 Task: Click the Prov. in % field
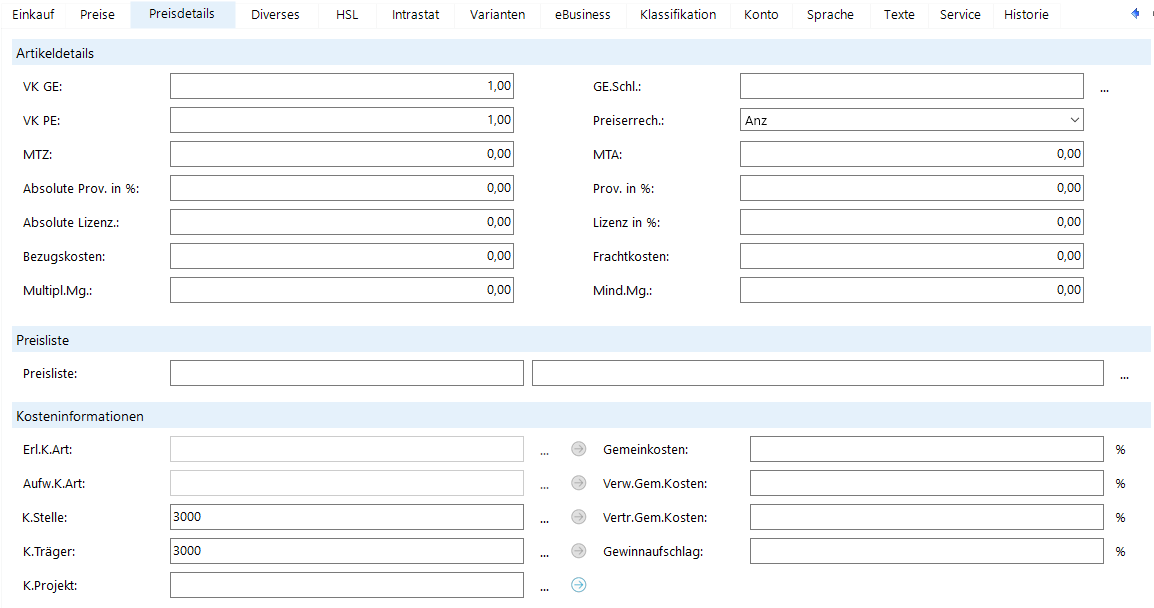coord(912,188)
